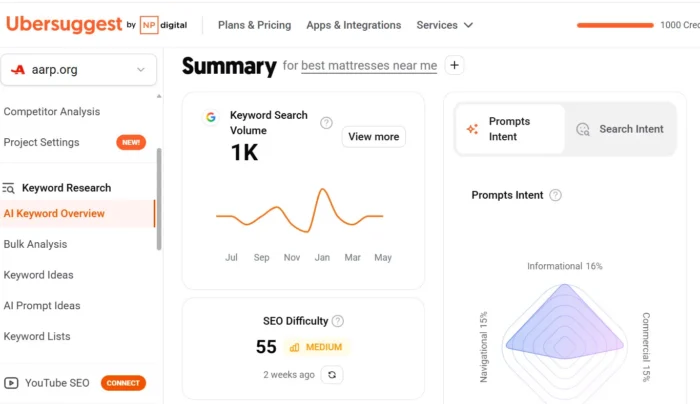The width and height of the screenshot is (700, 404).
Task: Click the Search Intent icon
Action: click(583, 129)
